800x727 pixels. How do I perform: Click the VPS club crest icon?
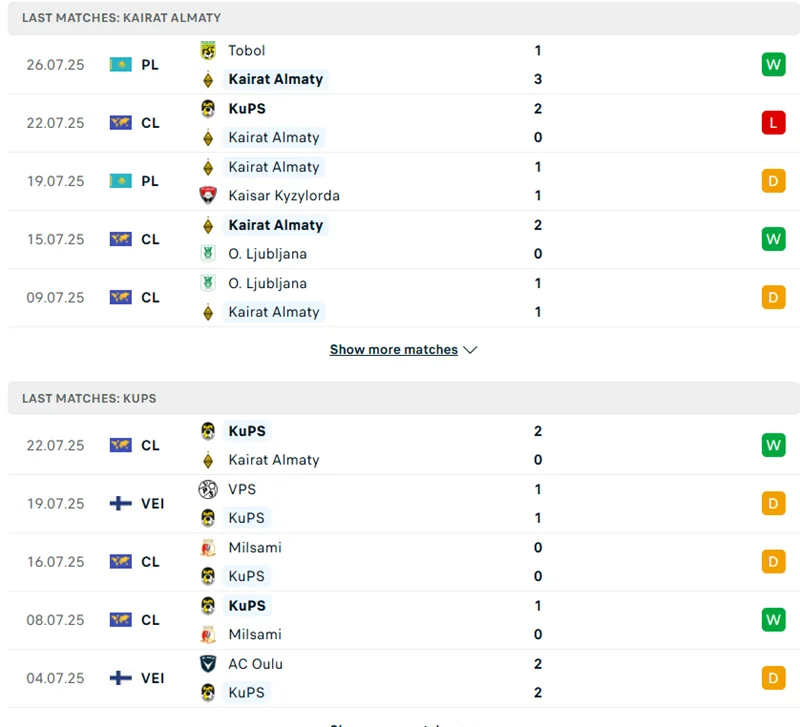point(208,489)
